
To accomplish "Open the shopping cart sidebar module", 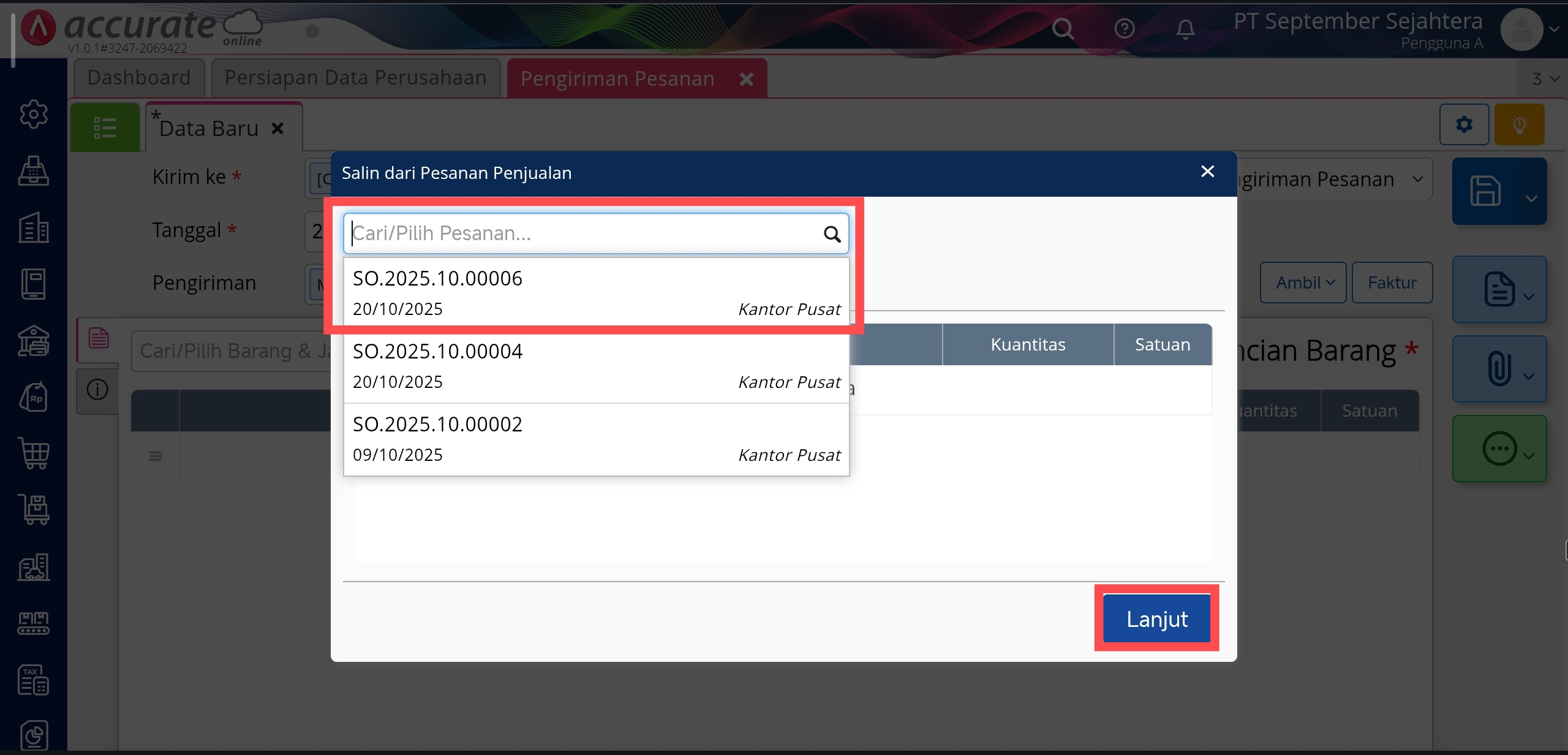I will (34, 453).
